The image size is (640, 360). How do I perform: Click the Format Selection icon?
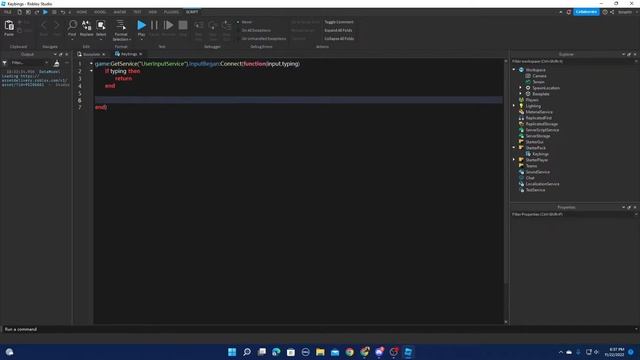point(121,25)
